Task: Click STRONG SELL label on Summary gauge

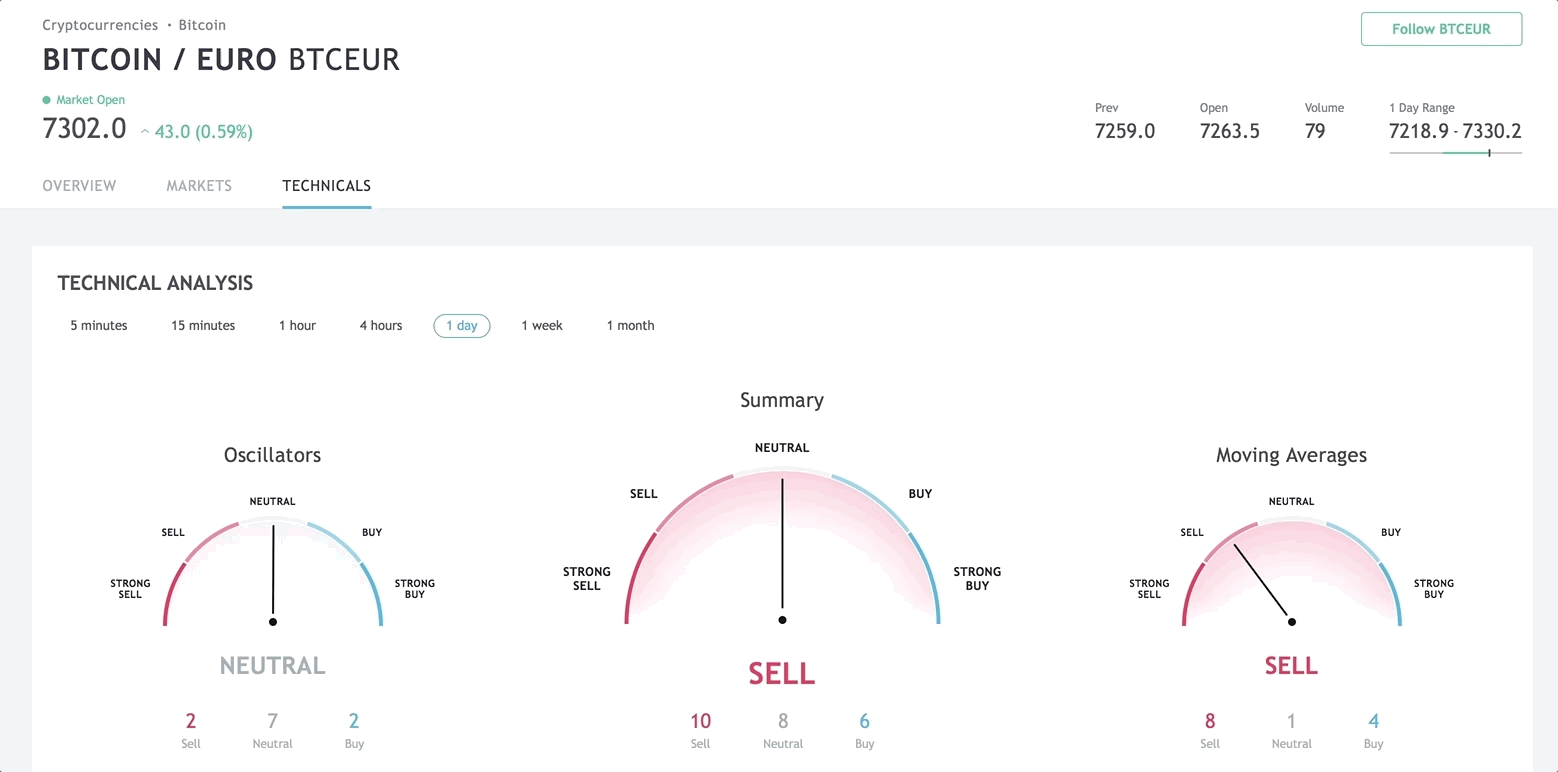Action: 586,579
